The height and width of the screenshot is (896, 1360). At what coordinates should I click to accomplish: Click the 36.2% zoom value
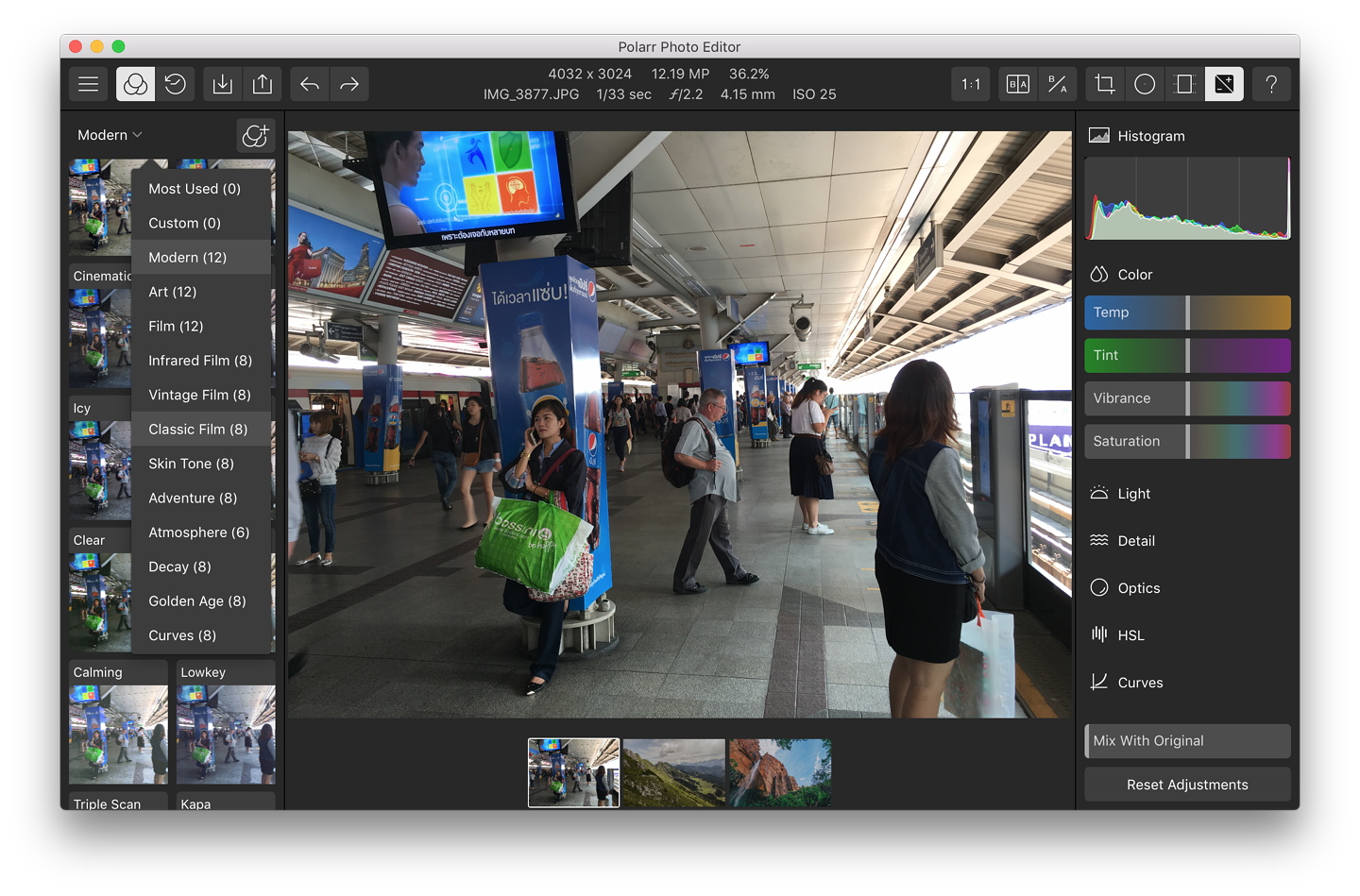click(749, 74)
